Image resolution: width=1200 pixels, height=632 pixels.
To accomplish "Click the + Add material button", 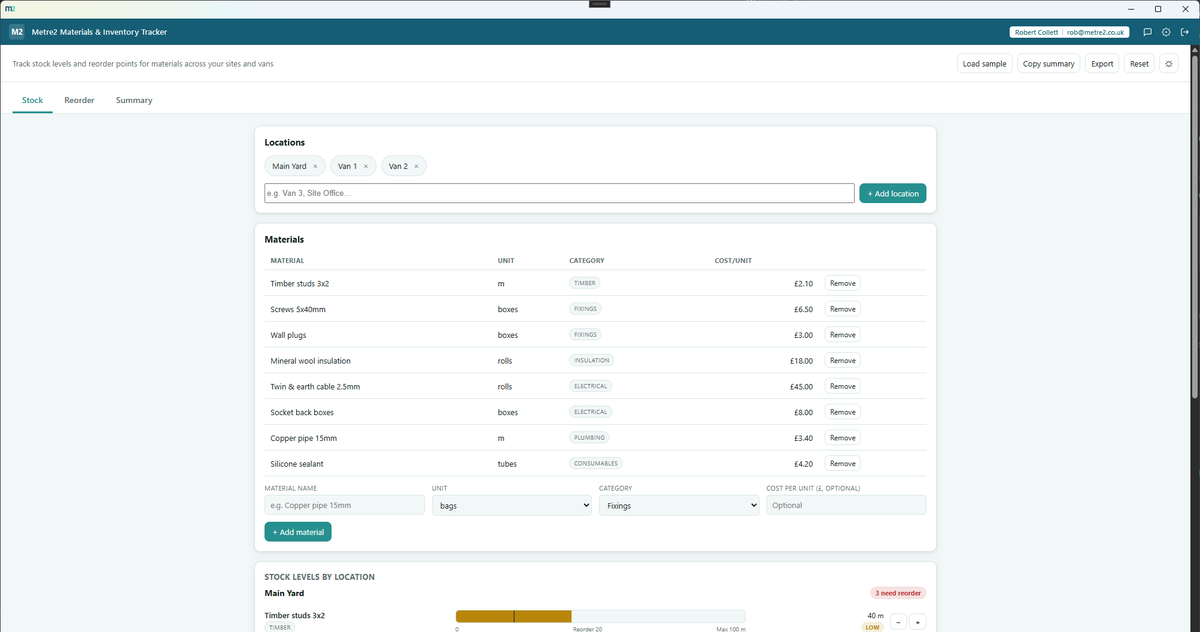I will click(x=298, y=532).
